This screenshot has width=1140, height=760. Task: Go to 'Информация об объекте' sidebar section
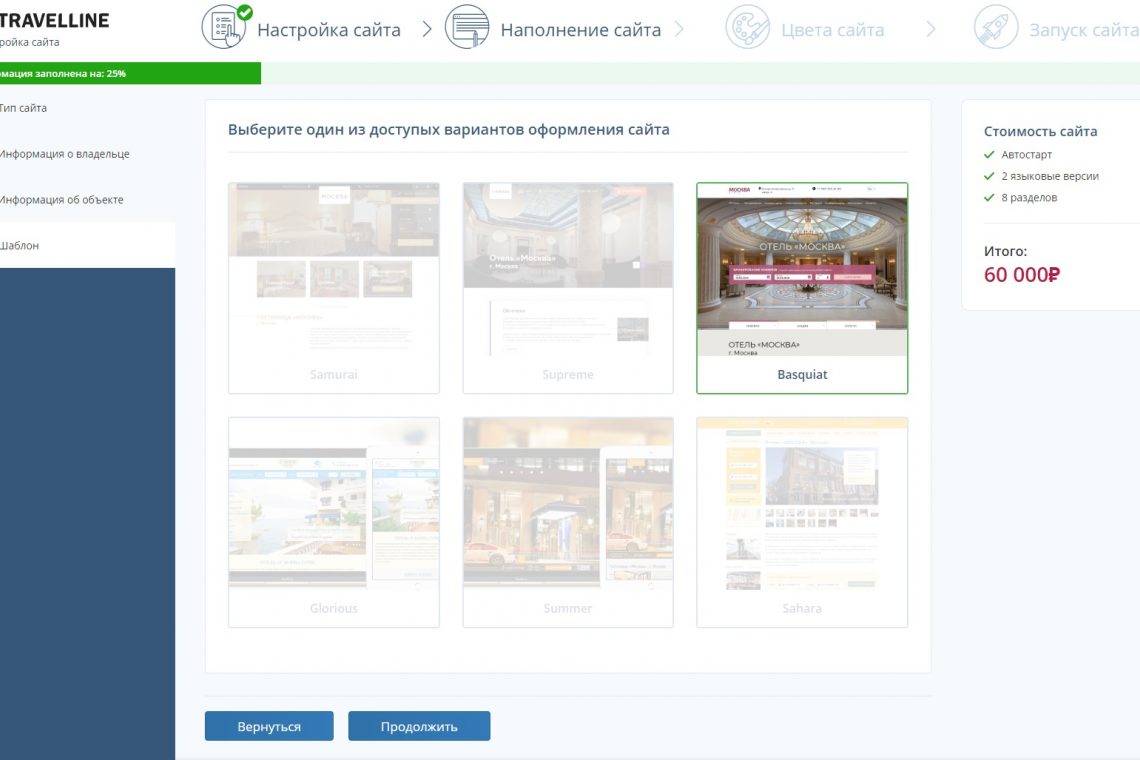pos(87,199)
